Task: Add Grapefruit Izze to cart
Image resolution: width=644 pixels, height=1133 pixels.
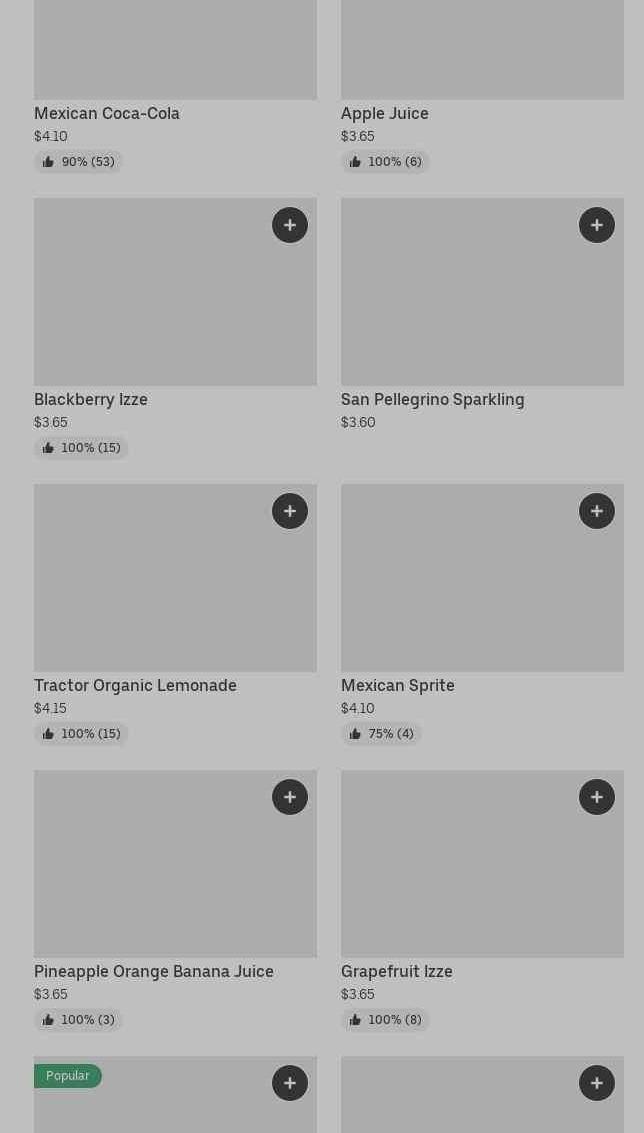Action: pos(597,797)
